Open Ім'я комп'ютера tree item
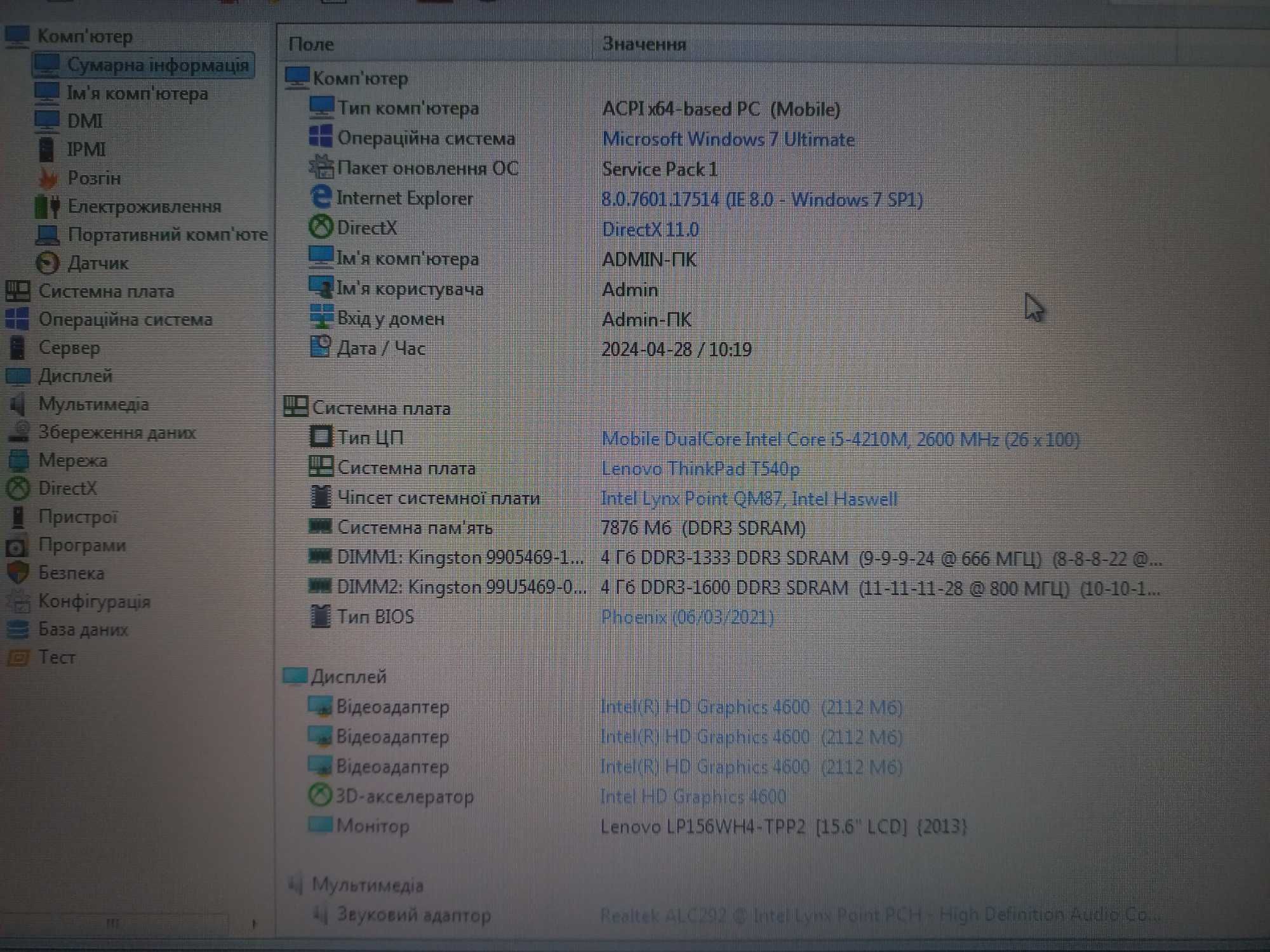 137,93
